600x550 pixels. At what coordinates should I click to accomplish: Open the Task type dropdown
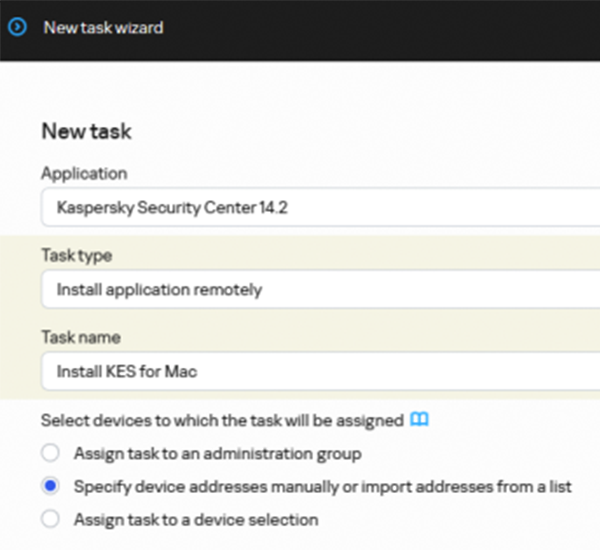pos(321,289)
